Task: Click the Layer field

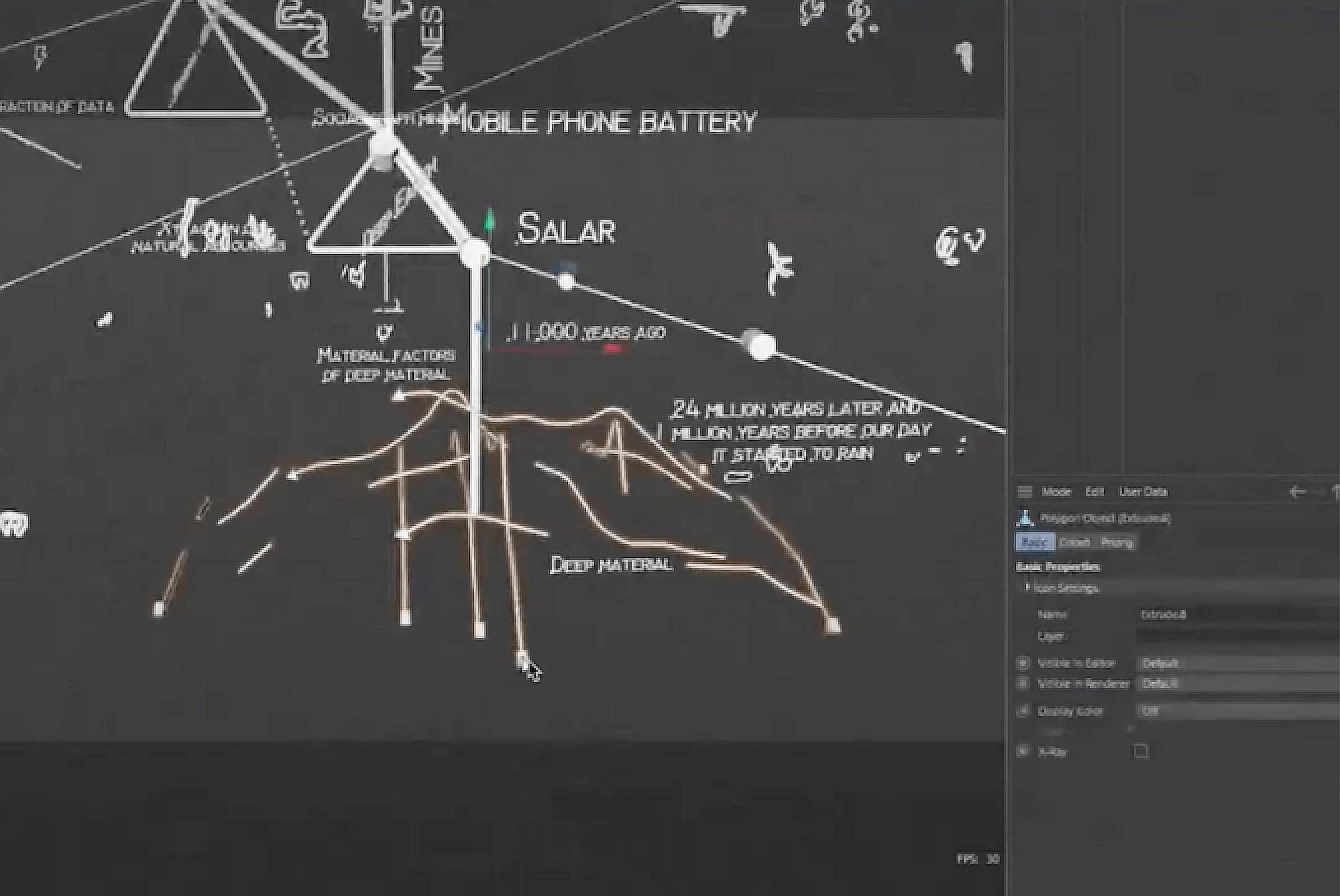Action: click(x=1234, y=636)
